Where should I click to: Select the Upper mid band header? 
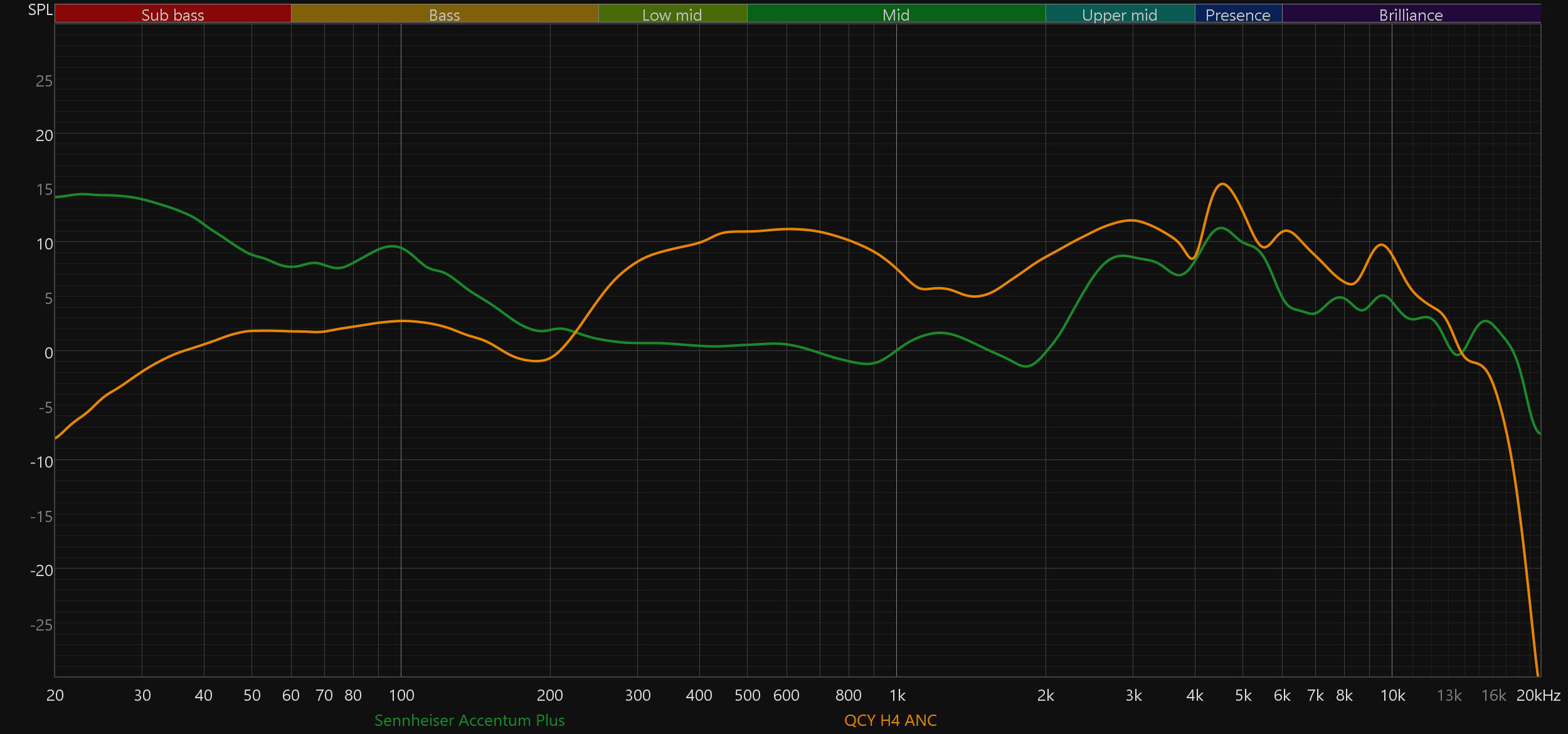pyautogui.click(x=1120, y=14)
